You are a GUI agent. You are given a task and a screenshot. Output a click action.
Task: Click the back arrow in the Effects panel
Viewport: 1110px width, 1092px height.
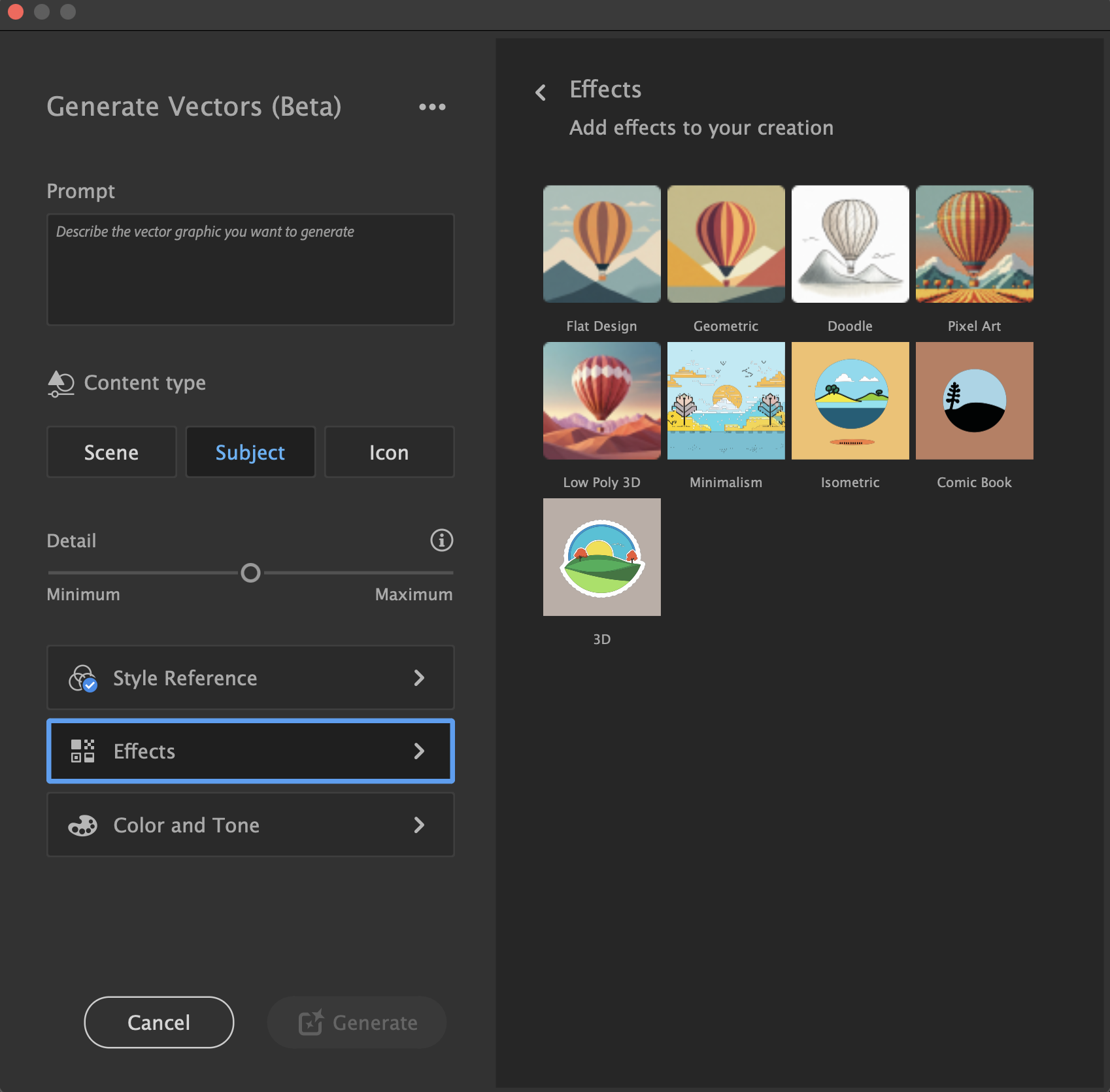(x=541, y=92)
